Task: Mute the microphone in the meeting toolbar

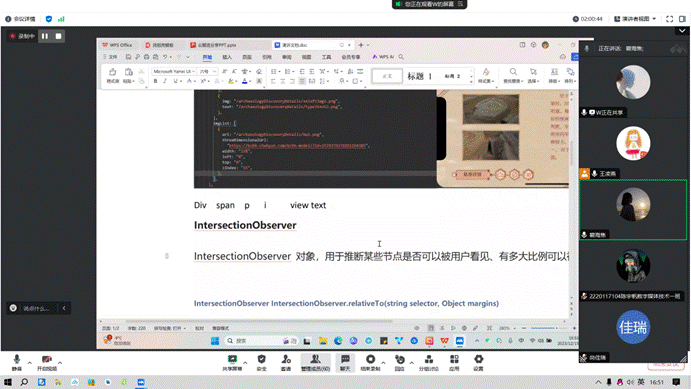Action: (17, 363)
